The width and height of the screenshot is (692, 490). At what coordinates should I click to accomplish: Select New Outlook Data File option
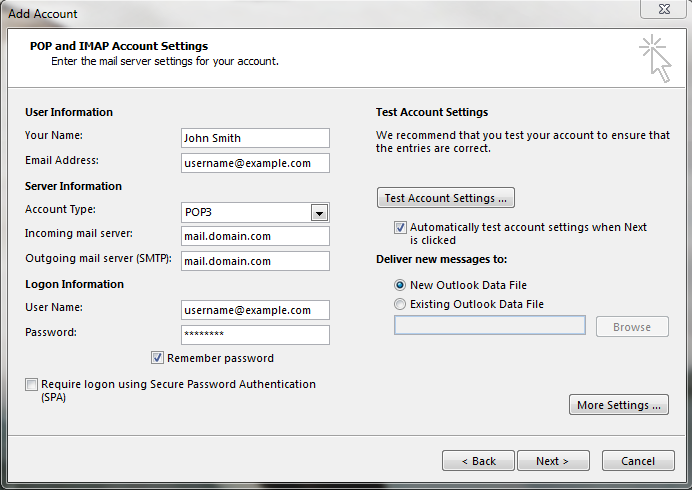coord(401,285)
